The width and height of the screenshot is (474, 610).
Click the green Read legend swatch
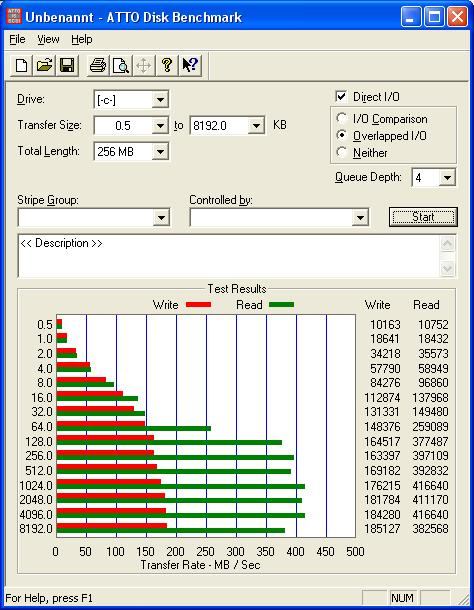coord(281,305)
